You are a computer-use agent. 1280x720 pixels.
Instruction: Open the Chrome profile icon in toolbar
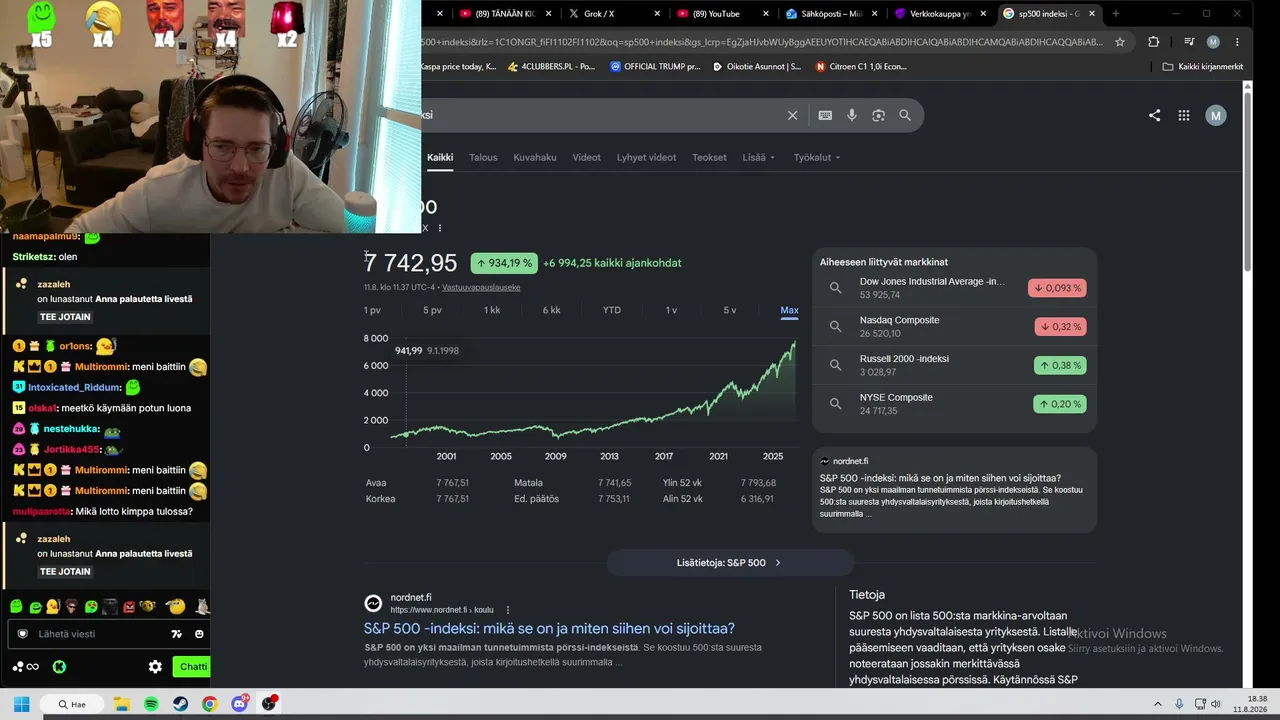click(x=1213, y=42)
